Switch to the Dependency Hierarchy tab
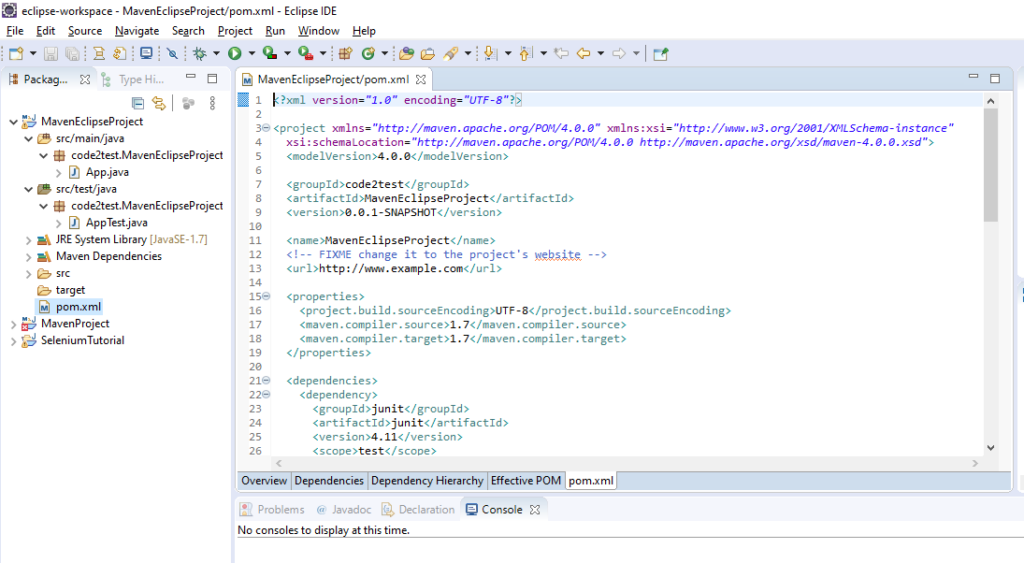Image resolution: width=1024 pixels, height=563 pixels. [x=427, y=481]
